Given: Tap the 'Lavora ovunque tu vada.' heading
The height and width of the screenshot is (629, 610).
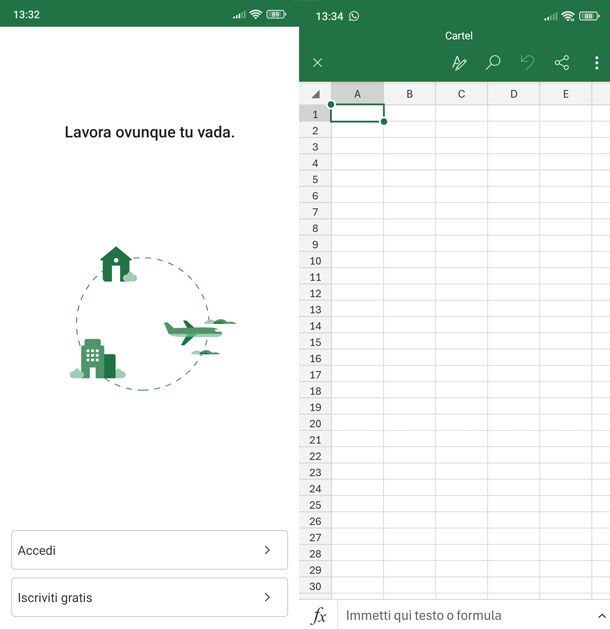Looking at the screenshot, I should click(150, 132).
